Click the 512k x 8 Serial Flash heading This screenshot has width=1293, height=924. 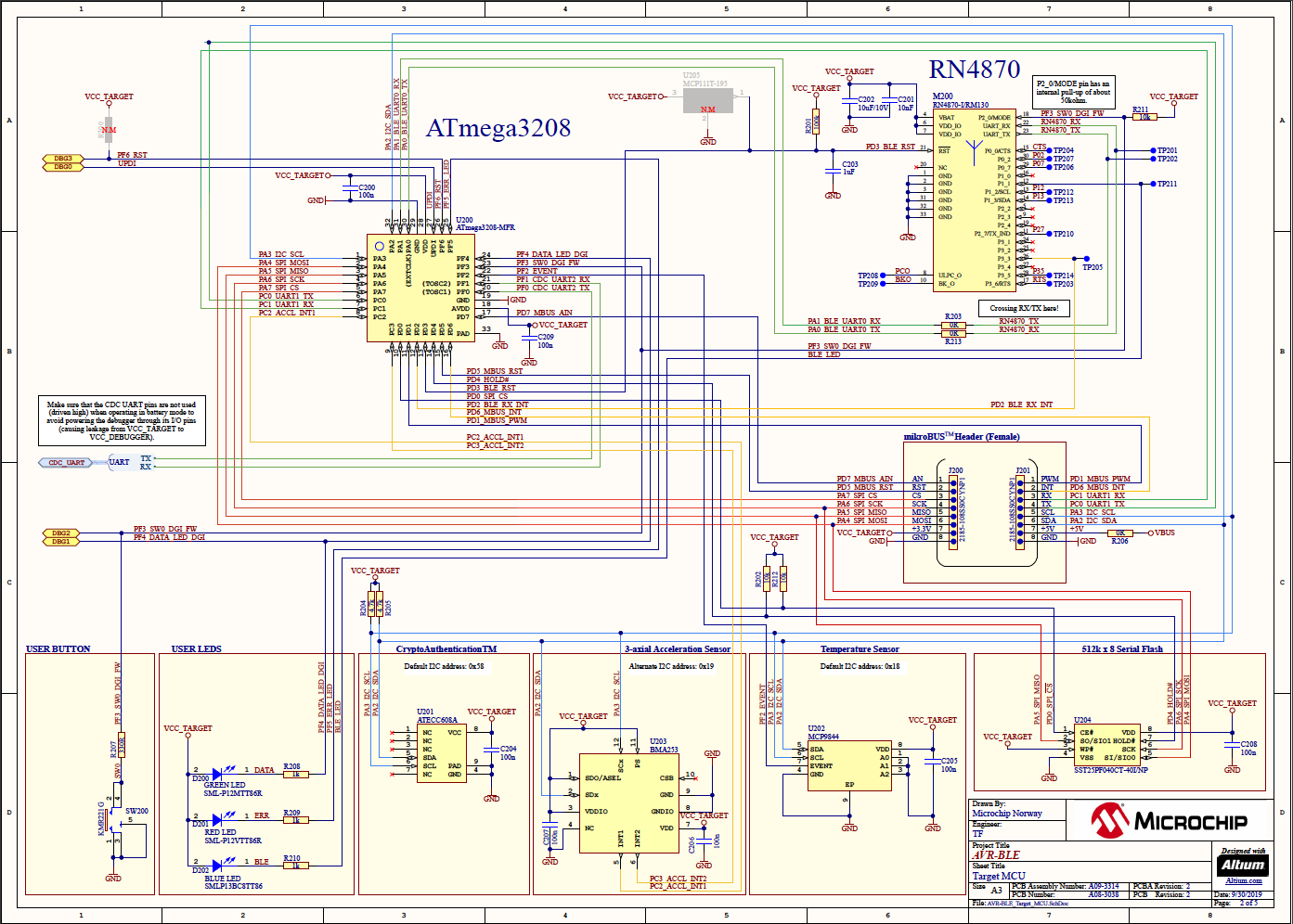coord(1122,648)
